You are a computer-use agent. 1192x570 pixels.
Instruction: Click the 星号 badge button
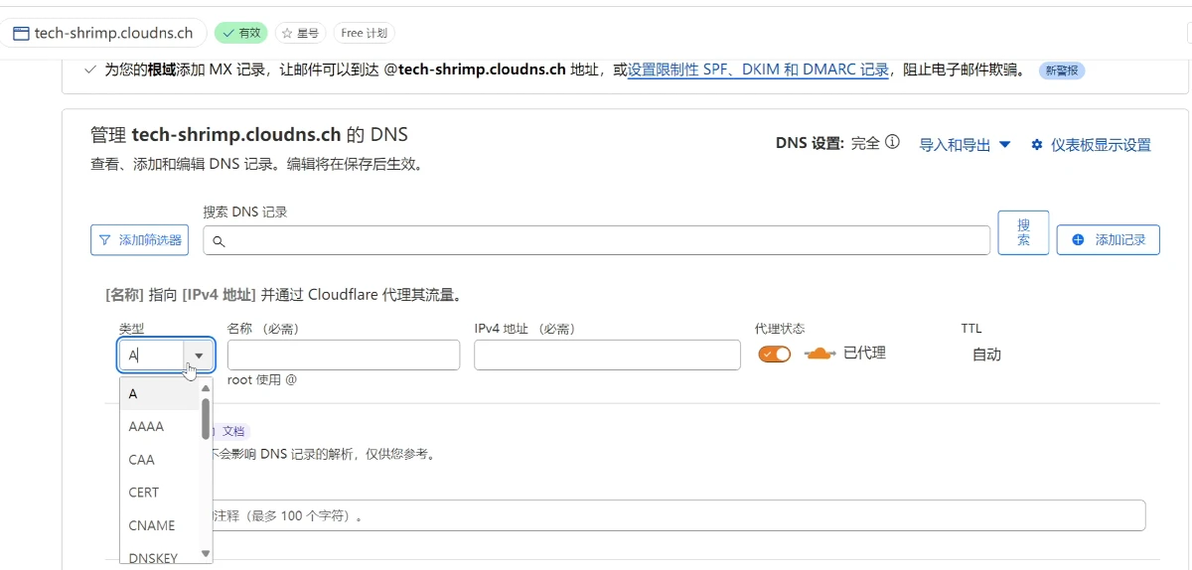tap(300, 33)
